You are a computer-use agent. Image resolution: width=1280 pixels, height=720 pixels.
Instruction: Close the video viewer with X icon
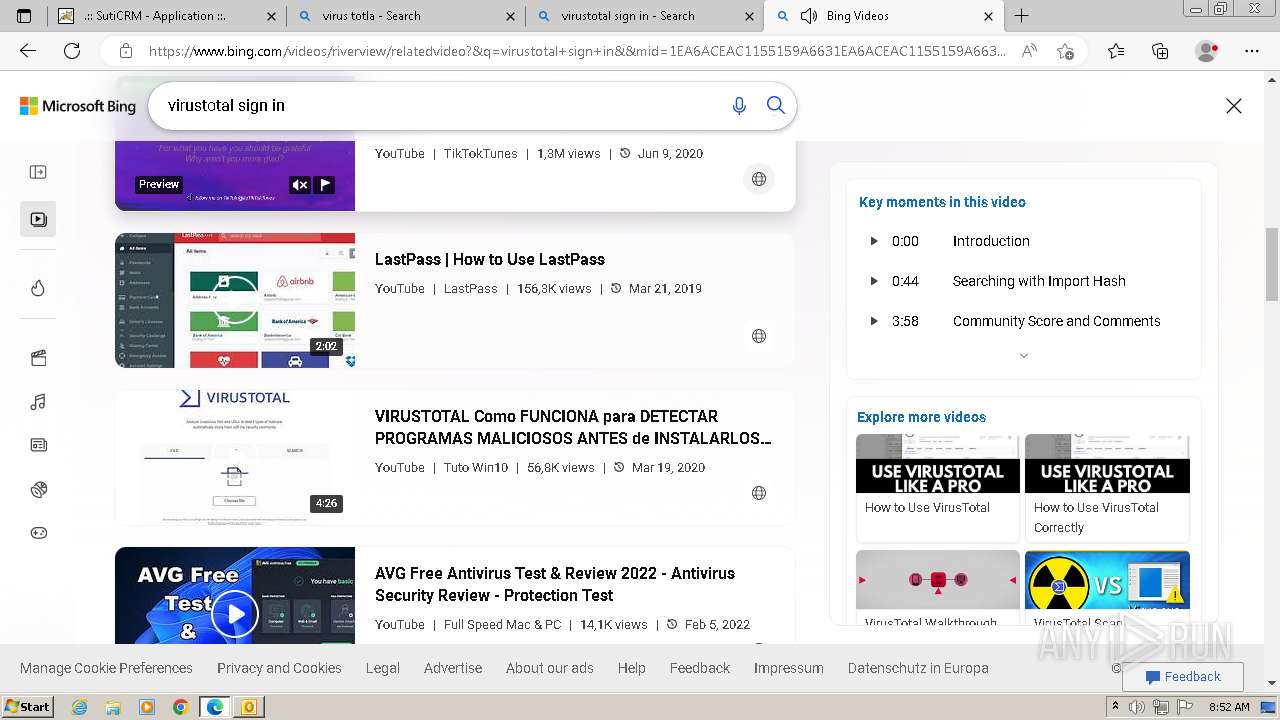click(x=1234, y=106)
